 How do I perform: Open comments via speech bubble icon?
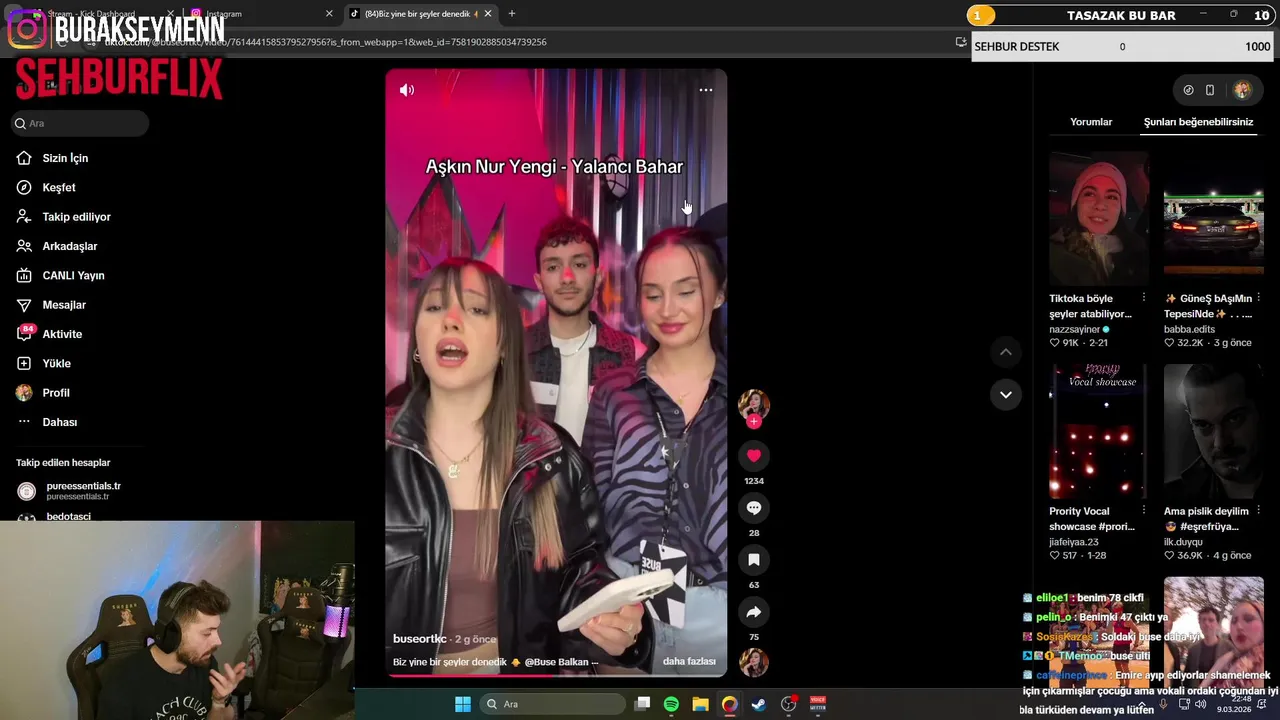pyautogui.click(x=754, y=508)
